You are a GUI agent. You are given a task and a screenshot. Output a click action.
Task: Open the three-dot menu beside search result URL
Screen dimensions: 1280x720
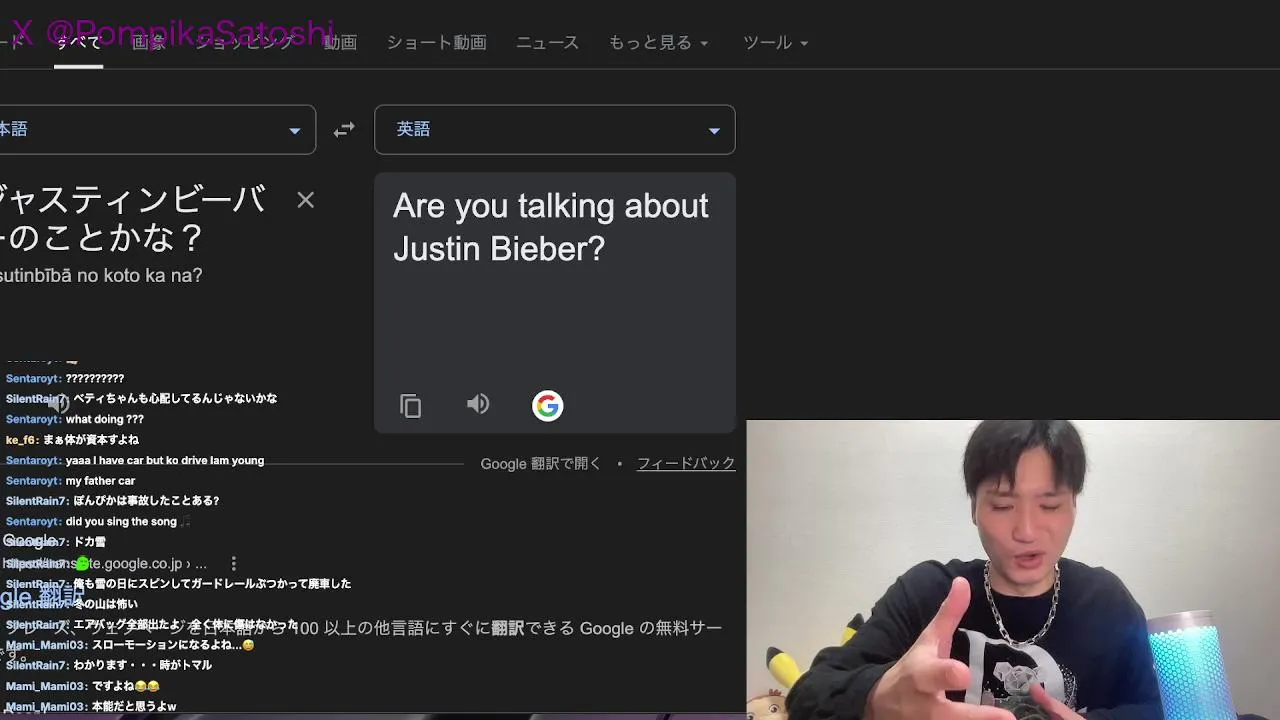[x=233, y=564]
